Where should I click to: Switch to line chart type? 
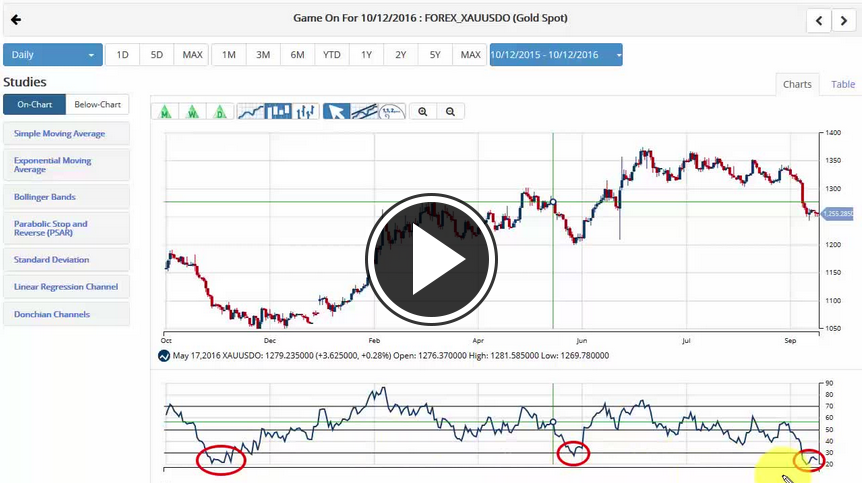(x=251, y=112)
